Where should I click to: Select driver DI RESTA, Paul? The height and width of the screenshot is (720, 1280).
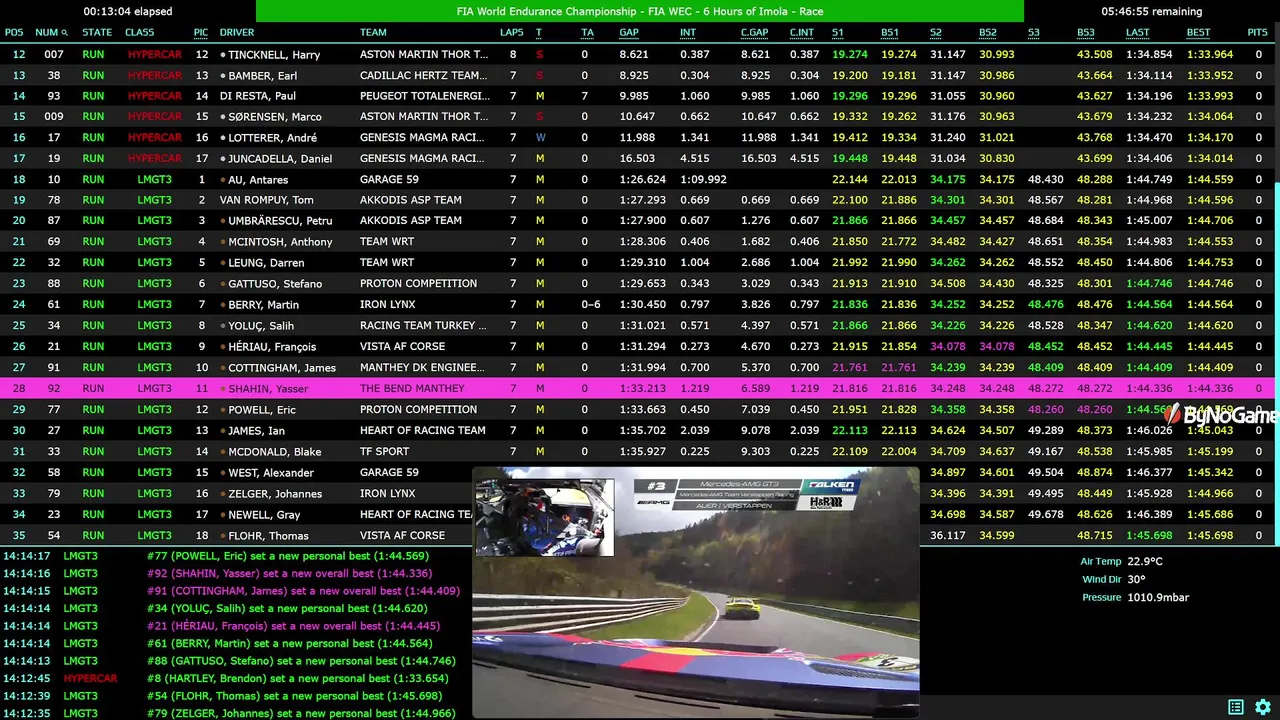click(258, 96)
